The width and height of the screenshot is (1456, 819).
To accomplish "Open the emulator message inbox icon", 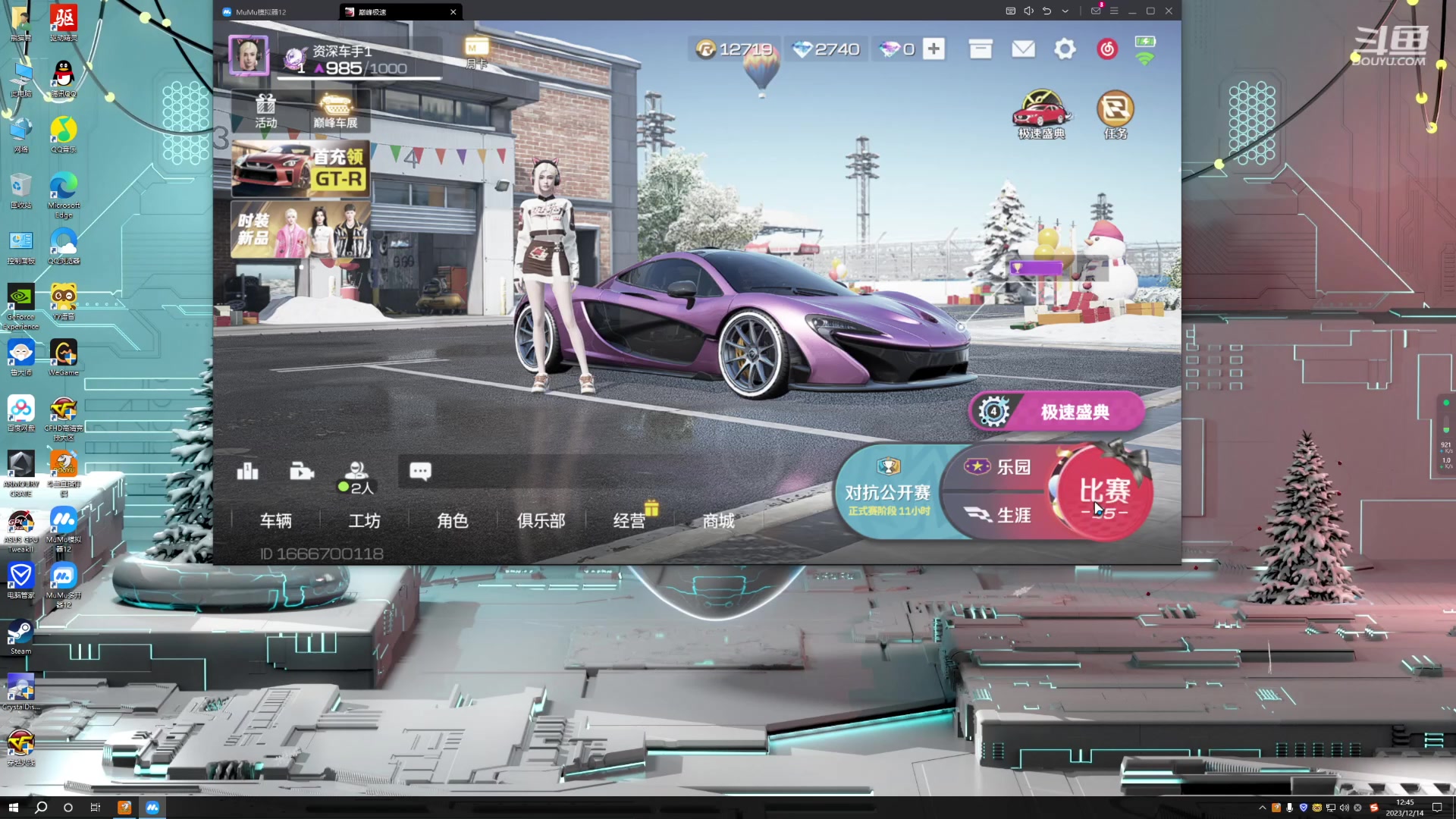I will click(x=1096, y=11).
